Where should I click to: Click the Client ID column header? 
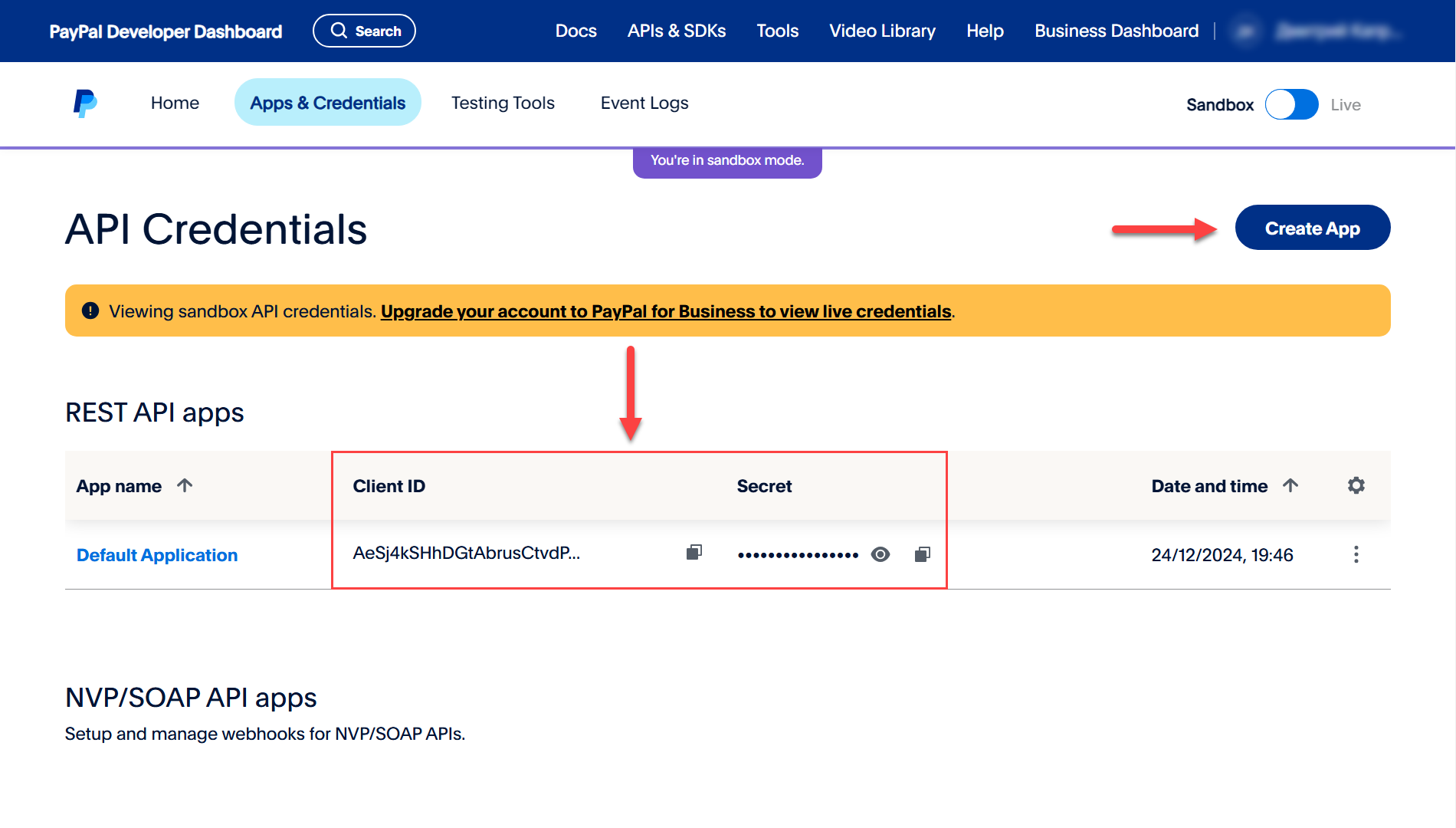pyautogui.click(x=389, y=486)
